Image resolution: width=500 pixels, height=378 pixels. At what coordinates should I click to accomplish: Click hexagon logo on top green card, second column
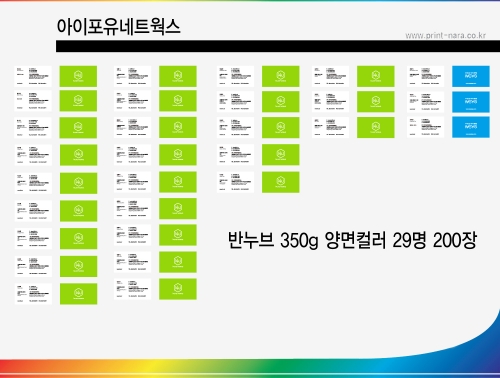pyautogui.click(x=178, y=75)
